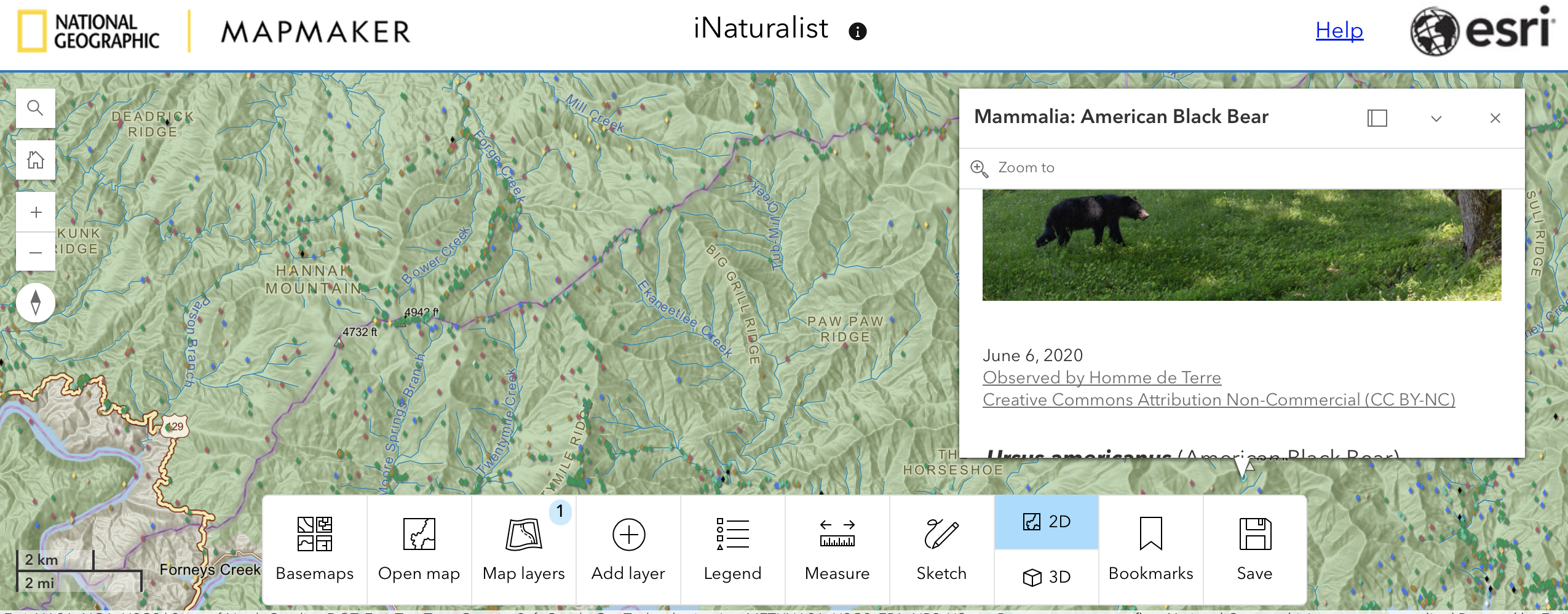Click the Mammalia: American Black Bear popup title
This screenshot has width=1568, height=614.
pos(1121,117)
